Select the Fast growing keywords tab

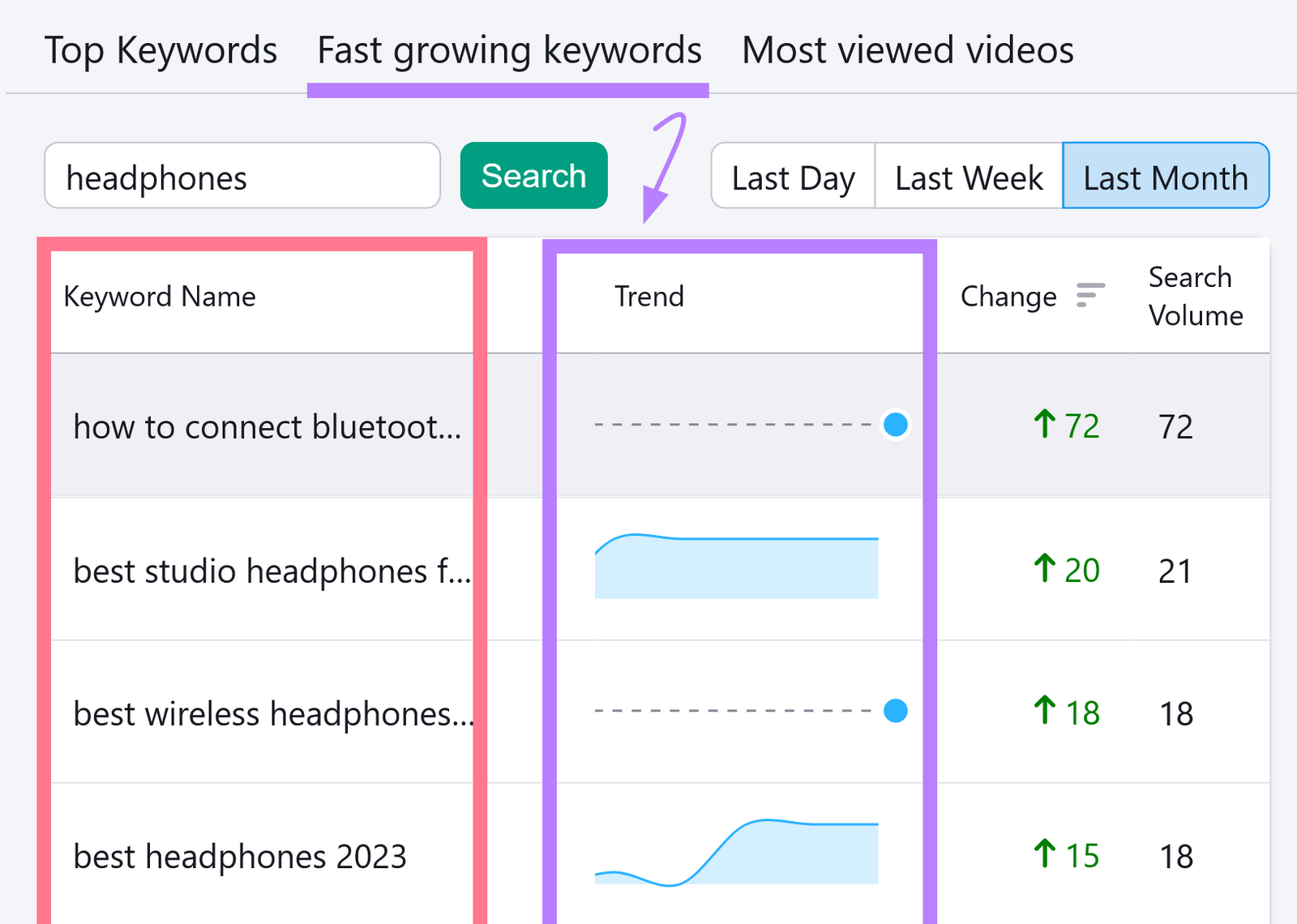(x=508, y=49)
